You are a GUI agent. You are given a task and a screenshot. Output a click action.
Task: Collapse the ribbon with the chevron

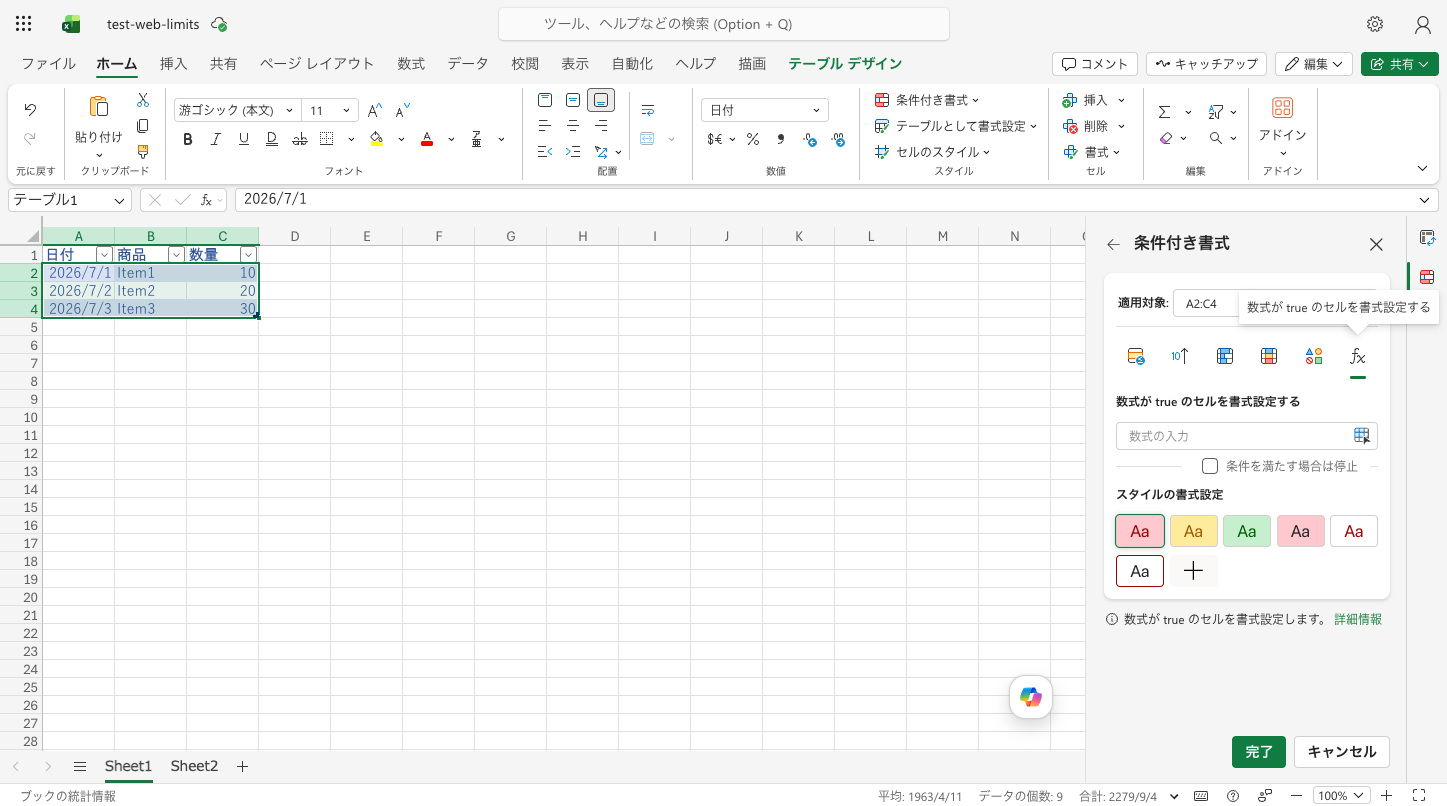tap(1423, 169)
